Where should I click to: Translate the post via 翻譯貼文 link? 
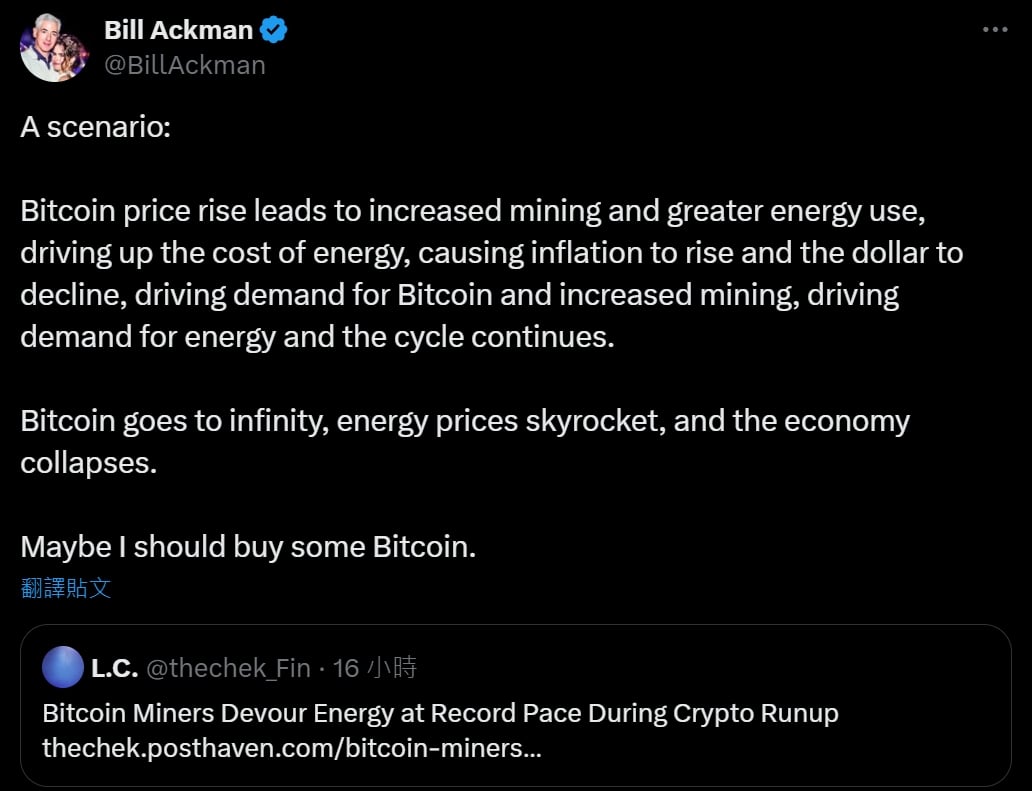pyautogui.click(x=66, y=588)
